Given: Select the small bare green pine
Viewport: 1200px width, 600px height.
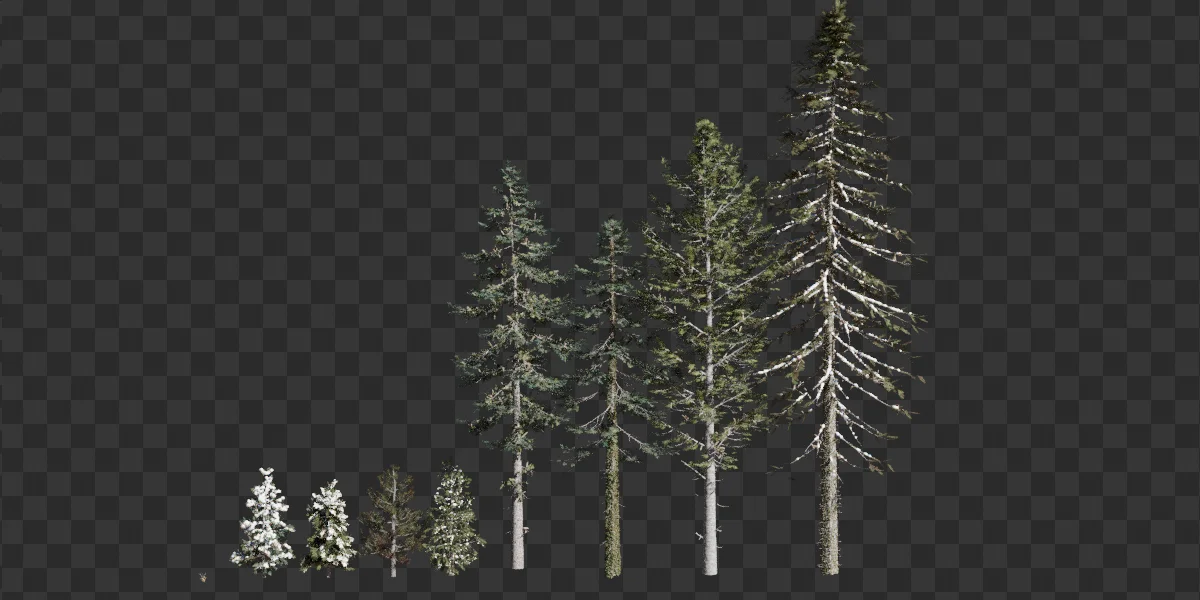Looking at the screenshot, I should [395, 520].
